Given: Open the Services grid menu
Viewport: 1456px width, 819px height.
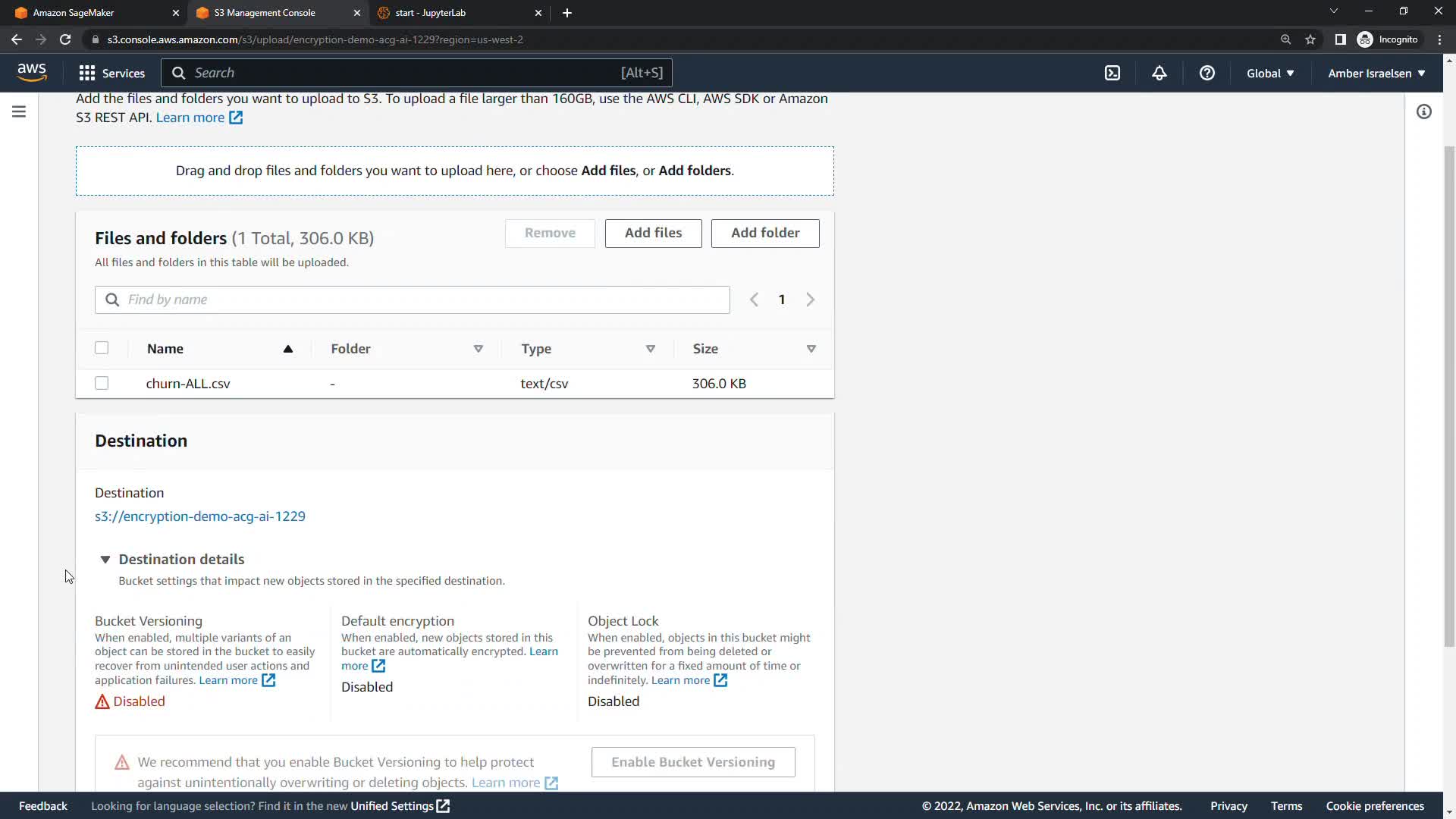Looking at the screenshot, I should [112, 73].
